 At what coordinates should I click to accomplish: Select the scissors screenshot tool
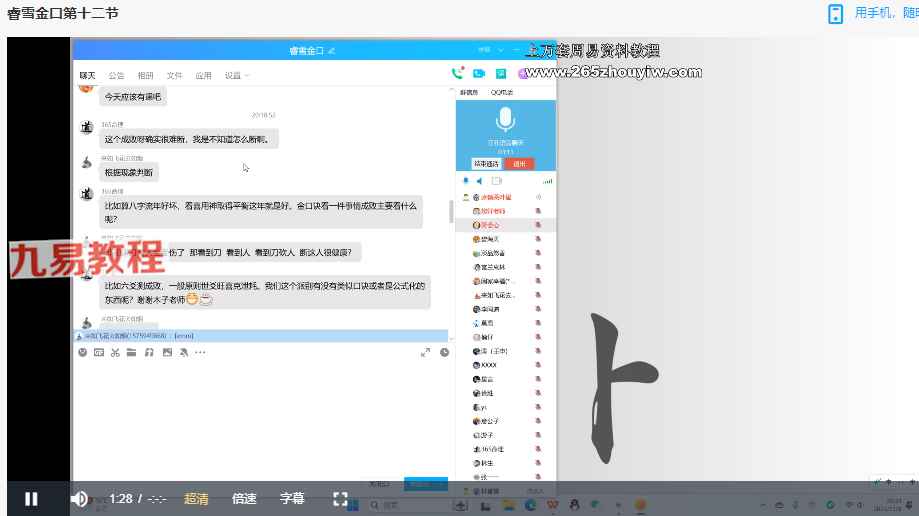(115, 352)
